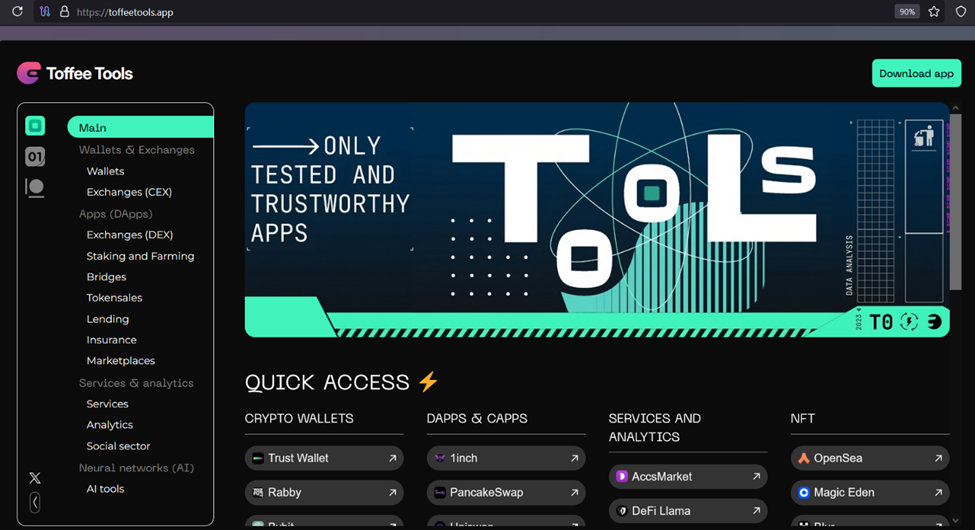Open the Social sector item
The height and width of the screenshot is (530, 975).
click(118, 446)
